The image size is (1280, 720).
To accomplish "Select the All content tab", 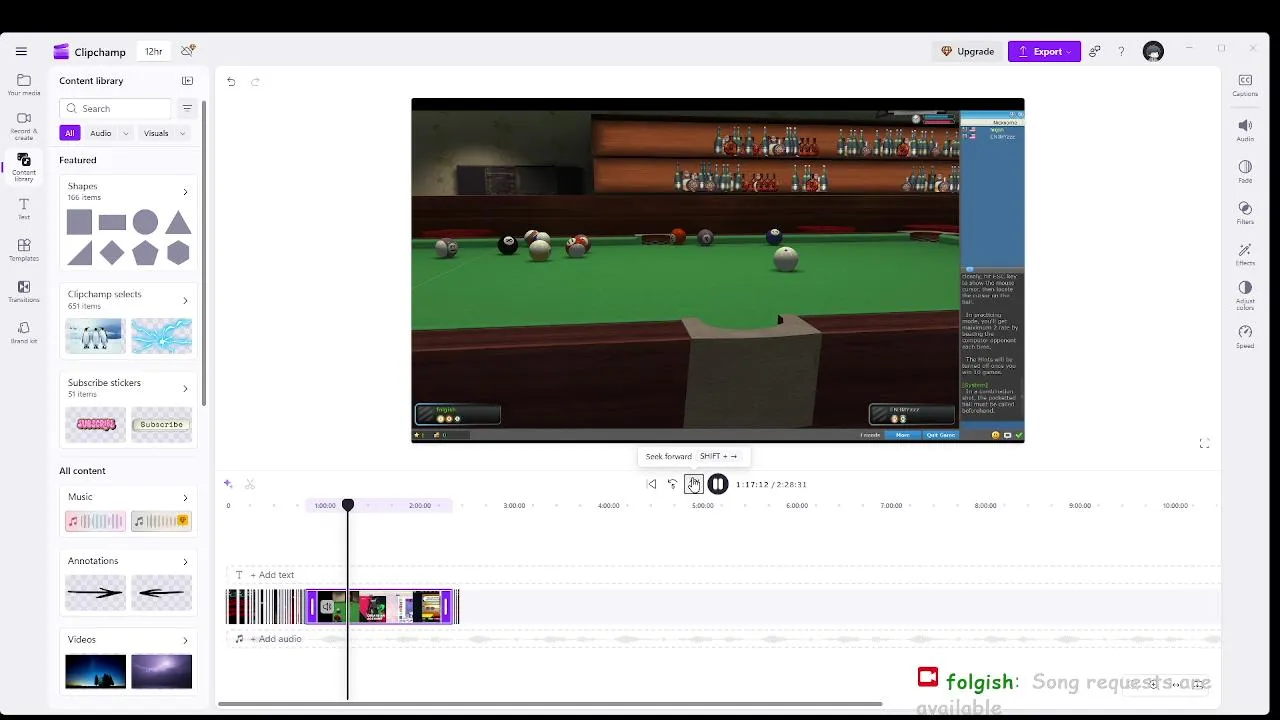I will tap(69, 133).
